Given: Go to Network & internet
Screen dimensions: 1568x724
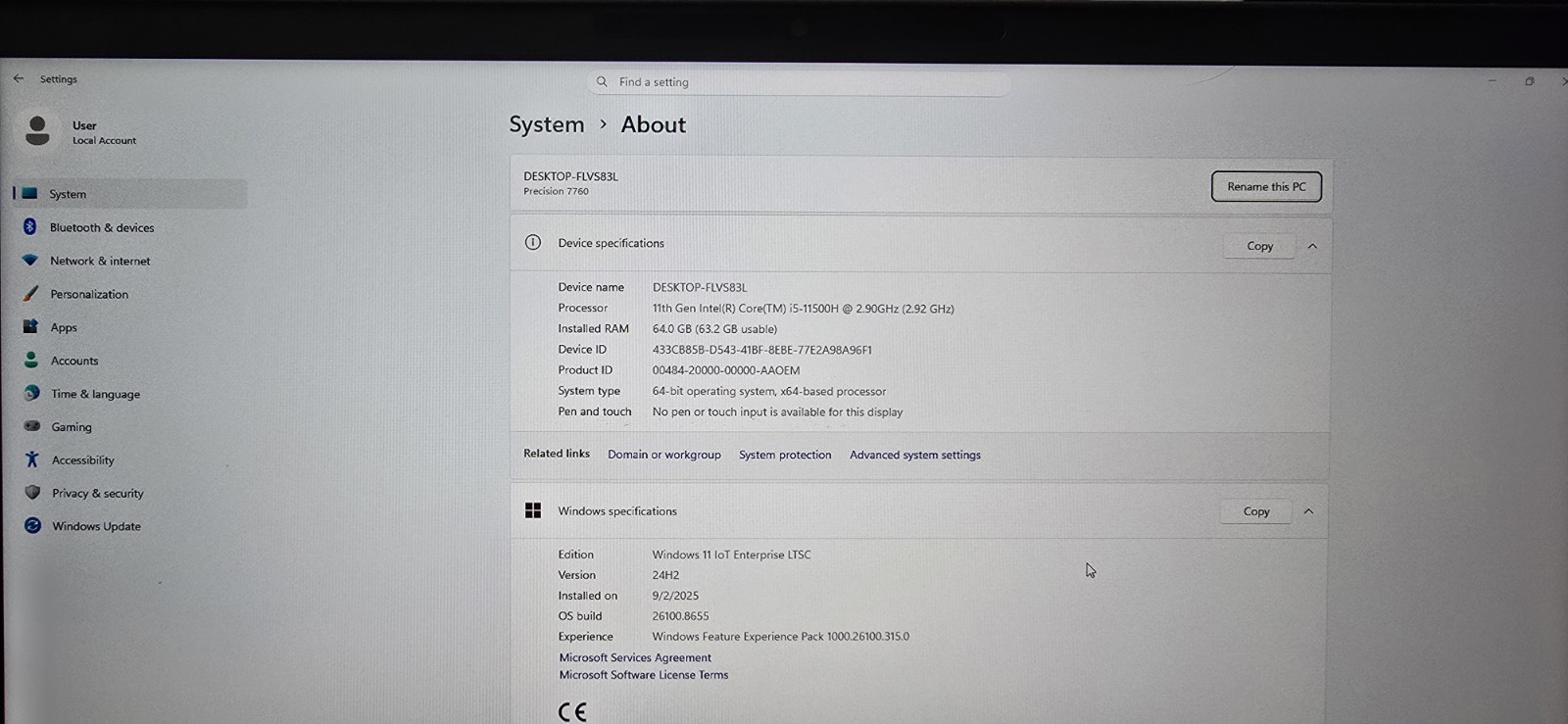Looking at the screenshot, I should pos(100,261).
